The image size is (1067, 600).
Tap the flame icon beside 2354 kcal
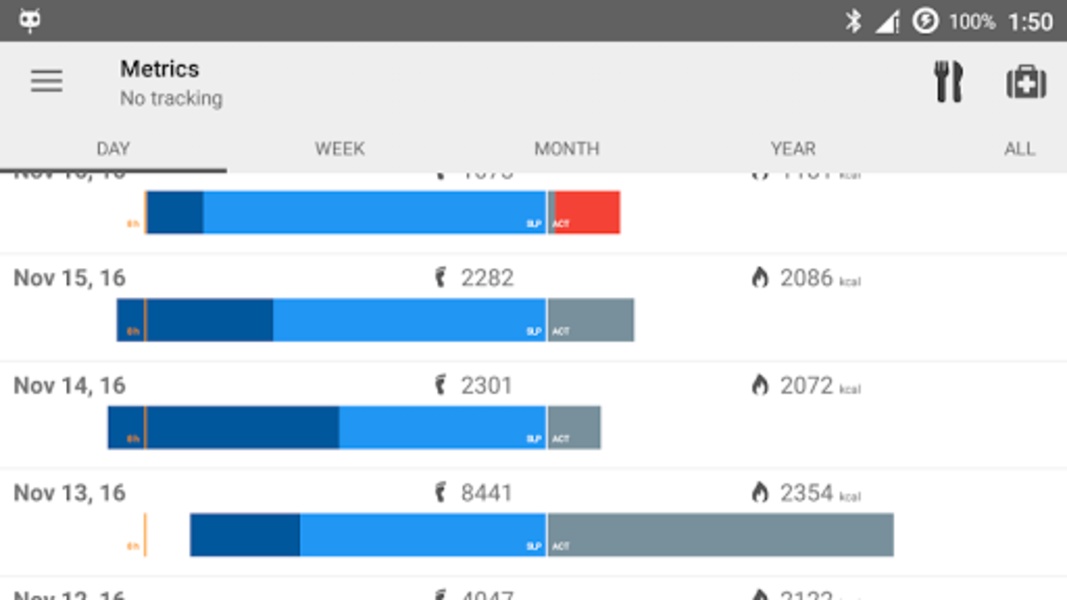click(x=760, y=493)
